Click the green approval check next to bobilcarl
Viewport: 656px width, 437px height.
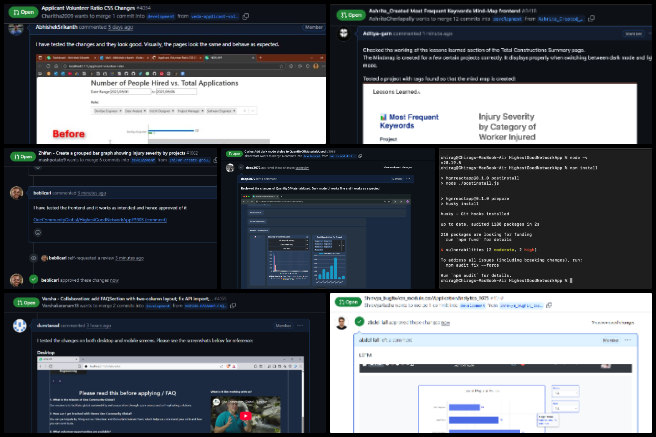pyautogui.click(x=33, y=282)
